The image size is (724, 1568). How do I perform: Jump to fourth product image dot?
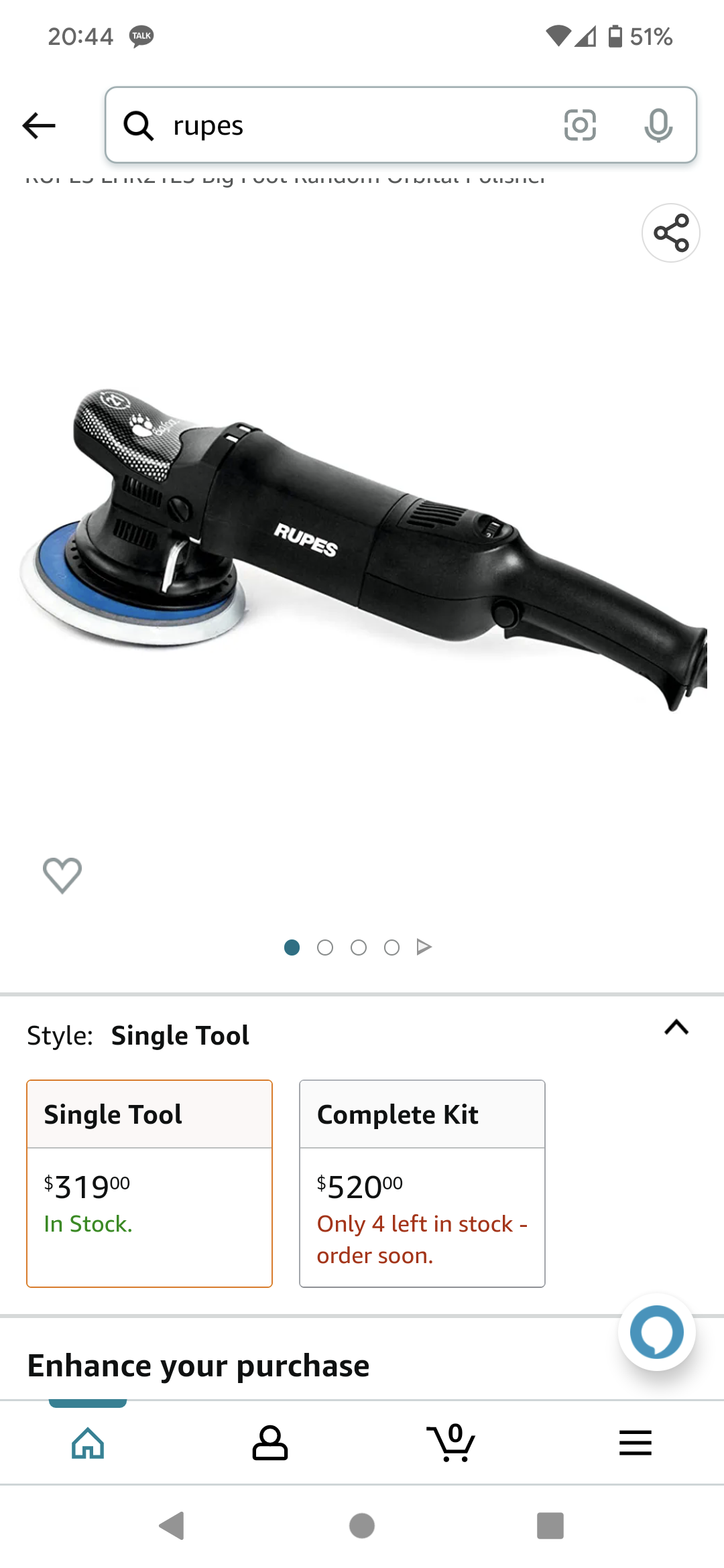click(x=392, y=948)
